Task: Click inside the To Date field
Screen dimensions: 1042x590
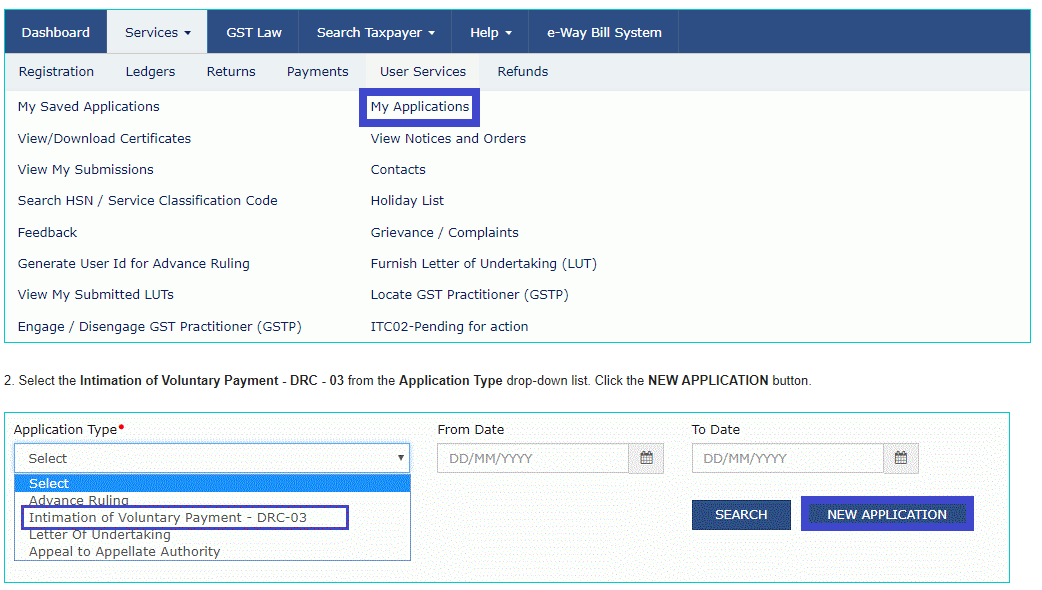Action: pyautogui.click(x=787, y=459)
